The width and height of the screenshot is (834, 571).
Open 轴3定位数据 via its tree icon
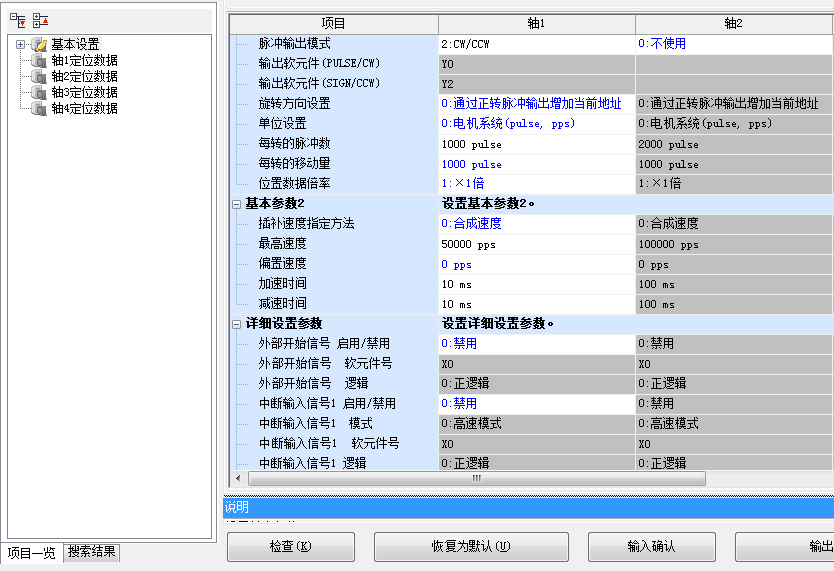[x=41, y=92]
